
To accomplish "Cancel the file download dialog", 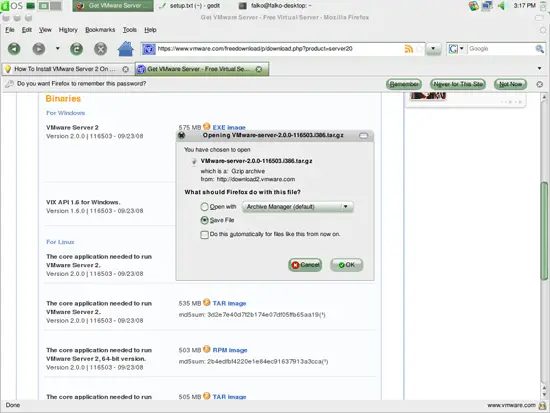I will click(x=305, y=265).
